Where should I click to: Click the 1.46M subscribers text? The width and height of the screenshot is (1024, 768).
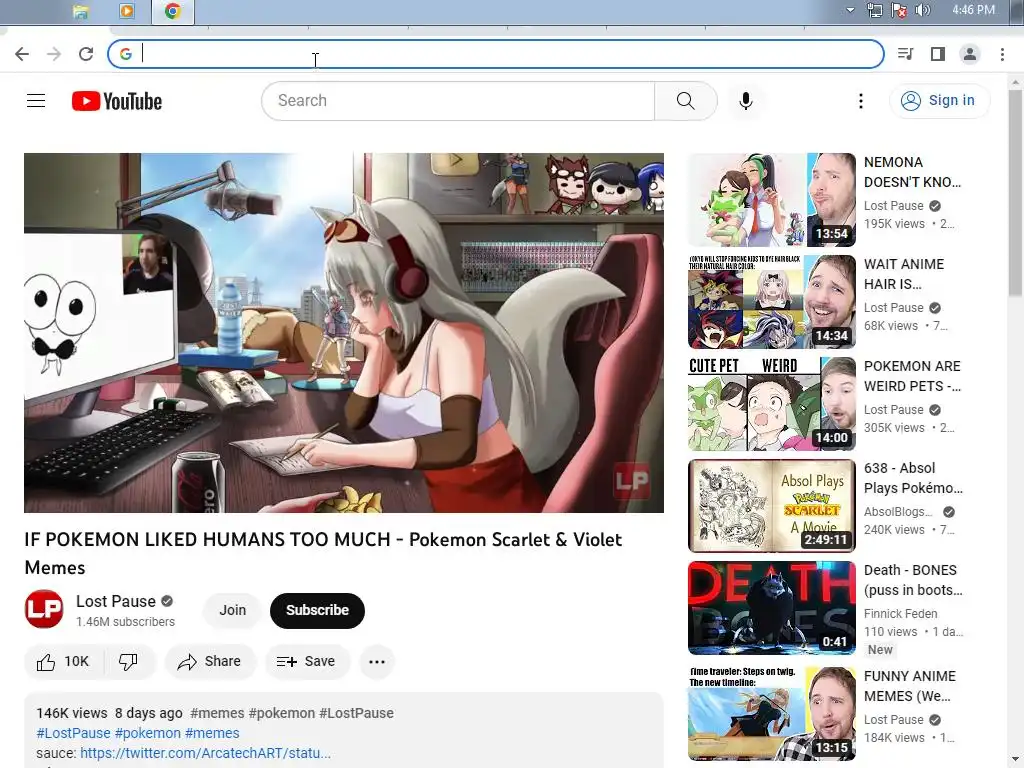pyautogui.click(x=125, y=622)
